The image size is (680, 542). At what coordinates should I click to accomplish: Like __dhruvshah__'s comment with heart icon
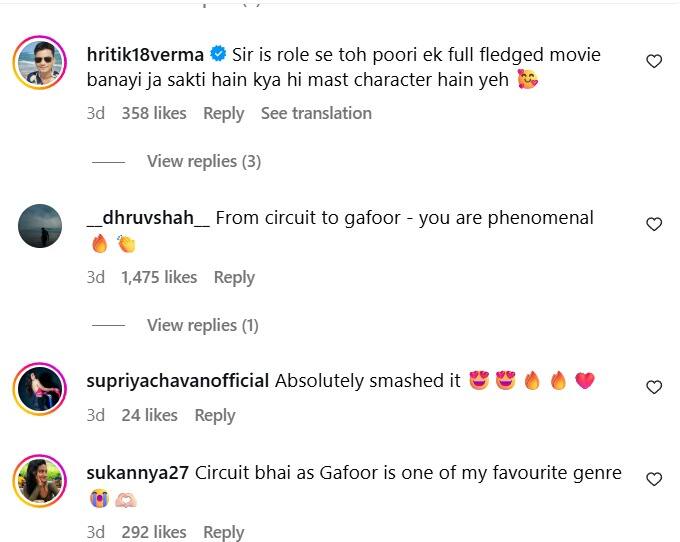click(654, 224)
